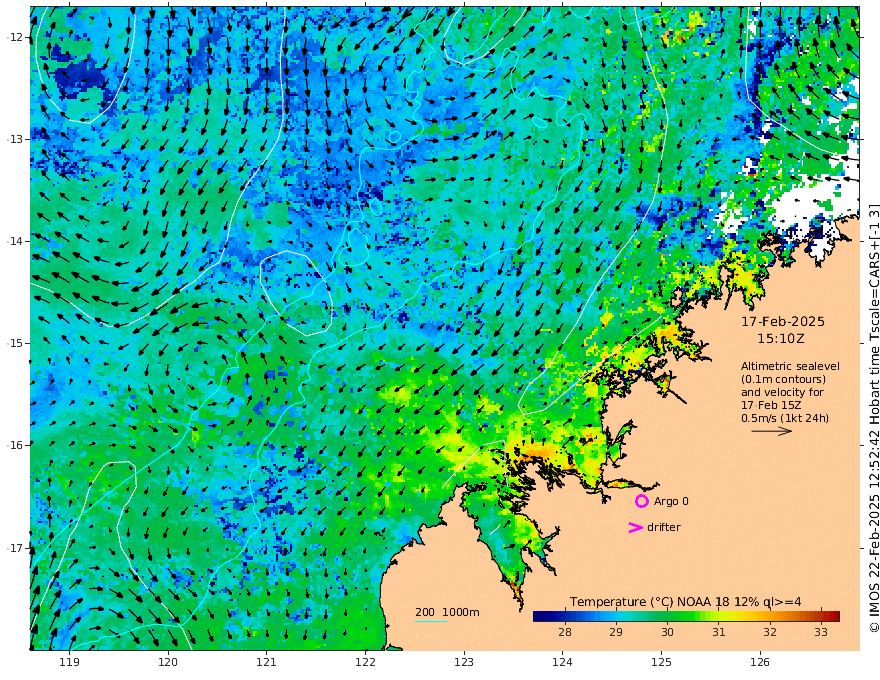Viewport: 880px width, 680px height.
Task: Click the cyan 200m depth contour legend line
Action: [x=431, y=621]
